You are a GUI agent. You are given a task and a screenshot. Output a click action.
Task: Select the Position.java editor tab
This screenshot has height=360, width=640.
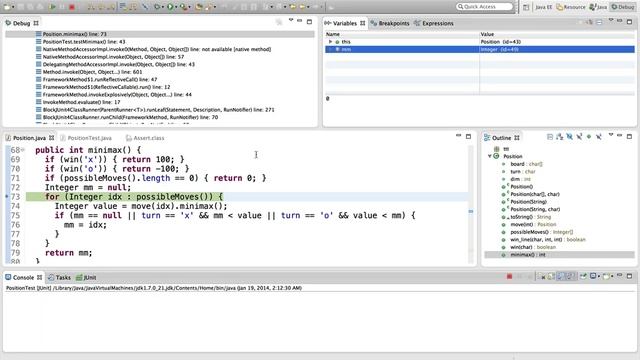[x=29, y=138]
